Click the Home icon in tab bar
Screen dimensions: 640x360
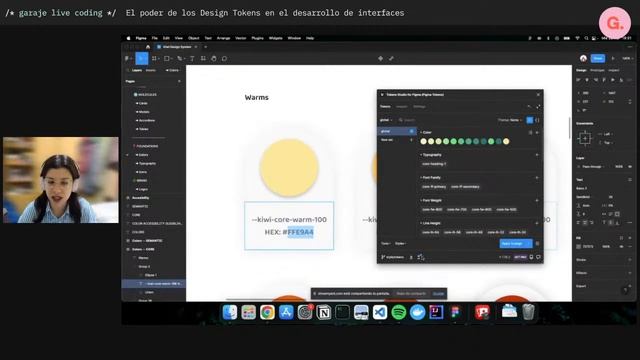click(148, 47)
